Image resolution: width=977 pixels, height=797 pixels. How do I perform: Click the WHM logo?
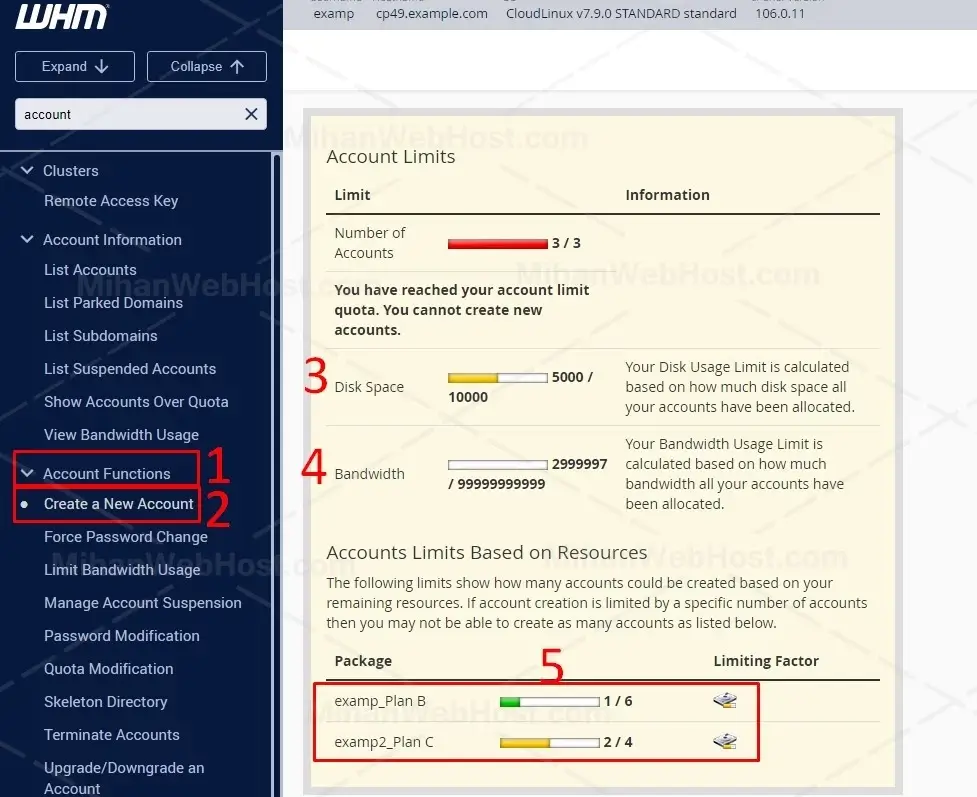point(62,17)
